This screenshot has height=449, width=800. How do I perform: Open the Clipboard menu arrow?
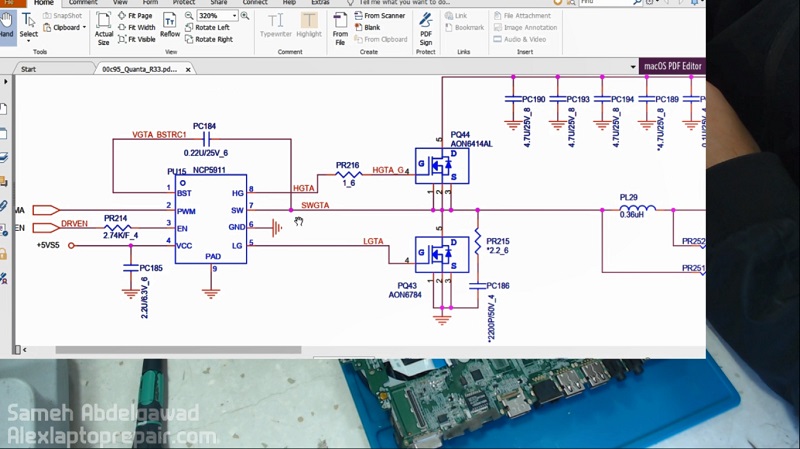click(84, 28)
